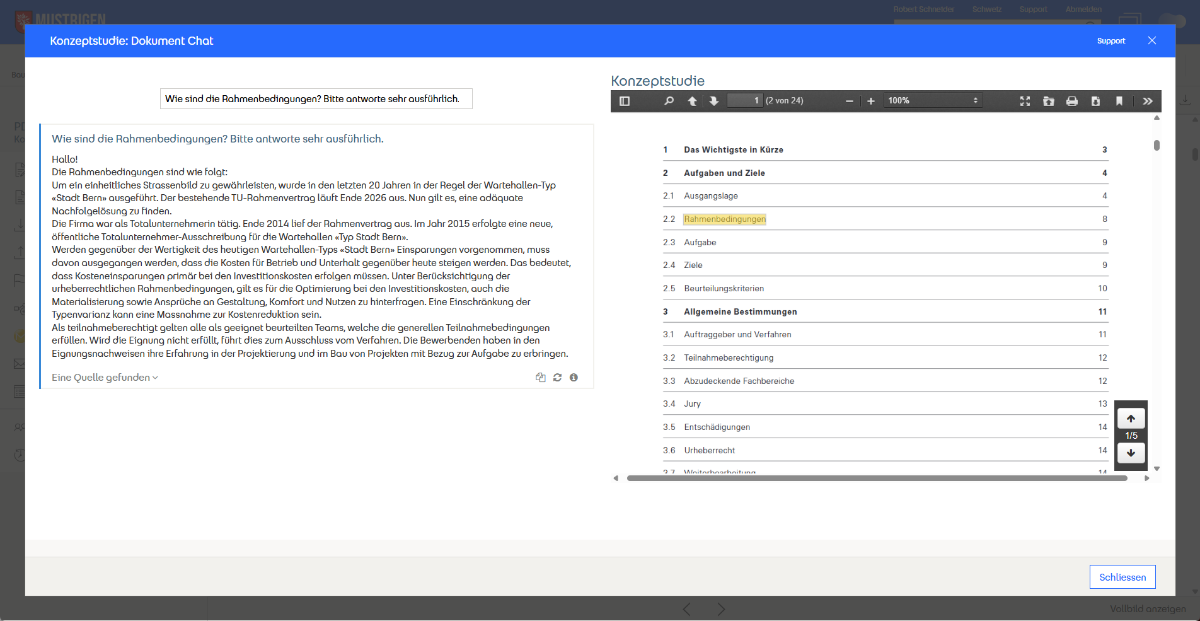
Task: Click the Schliessen button
Action: click(x=1122, y=577)
